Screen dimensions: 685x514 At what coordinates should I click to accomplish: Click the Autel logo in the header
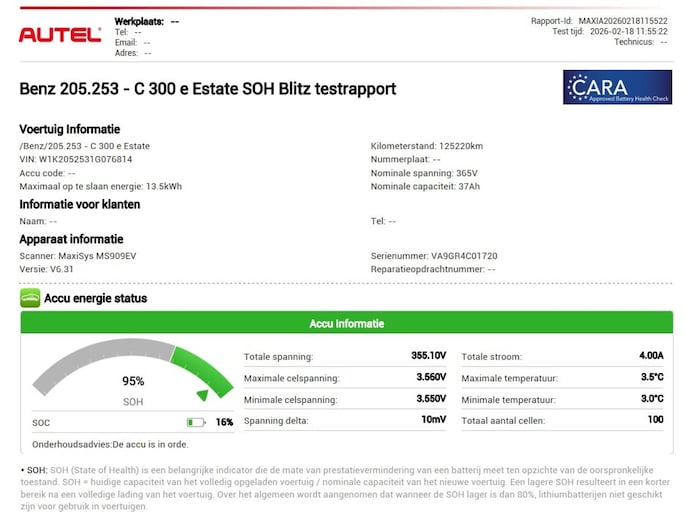[60, 34]
